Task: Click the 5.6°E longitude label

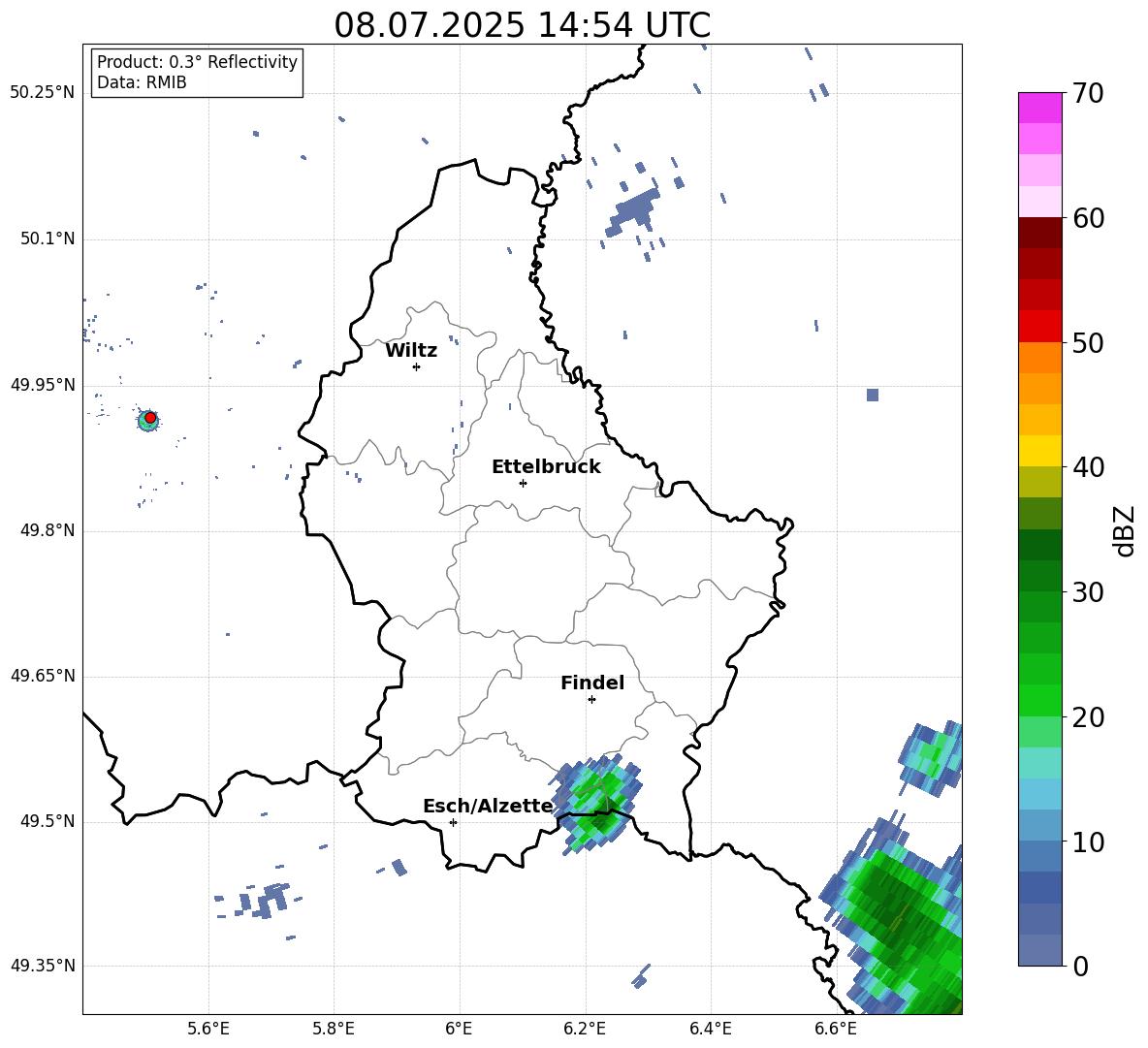Action: point(208,1029)
